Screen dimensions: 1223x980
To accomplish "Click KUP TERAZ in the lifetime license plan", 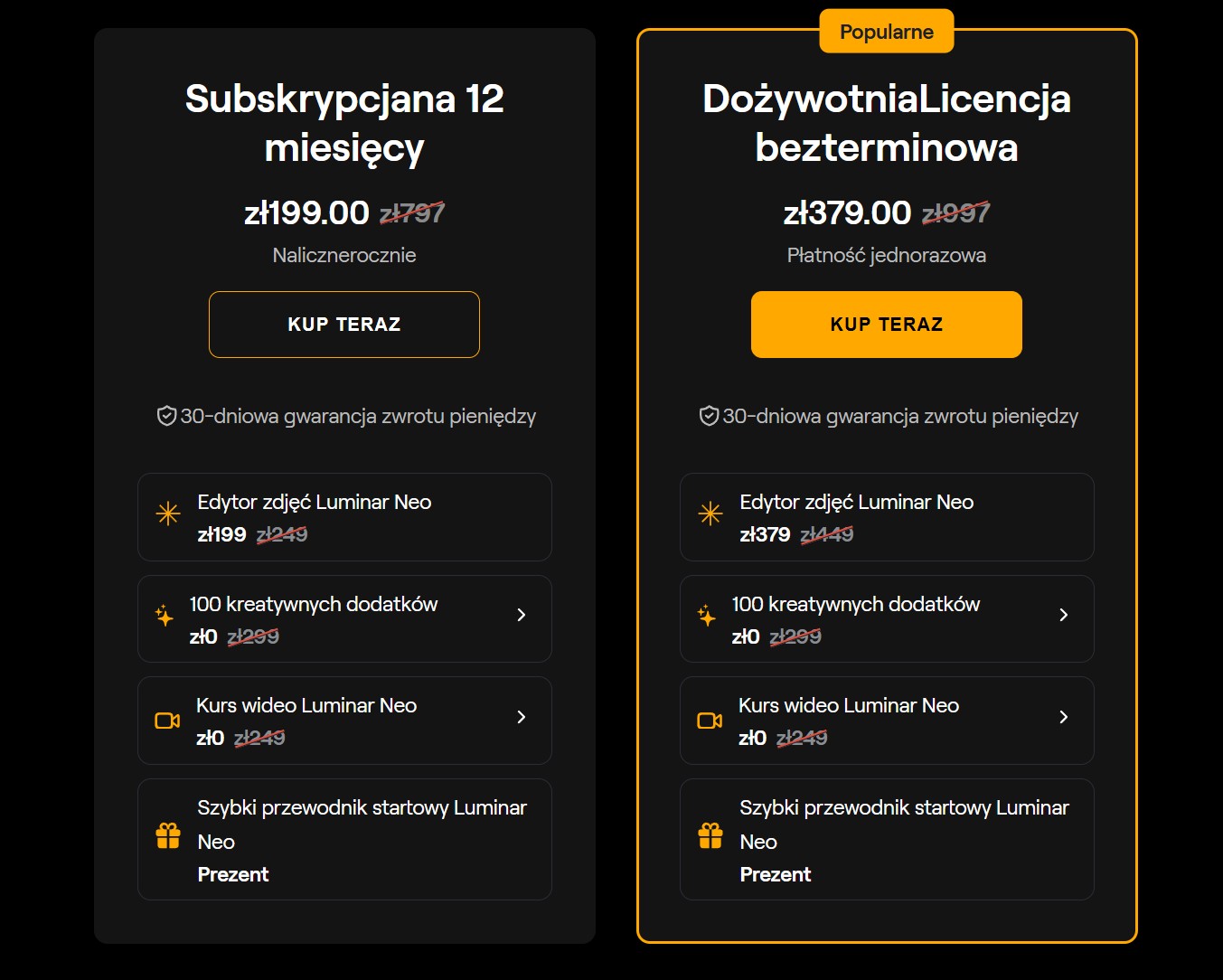I will point(886,324).
